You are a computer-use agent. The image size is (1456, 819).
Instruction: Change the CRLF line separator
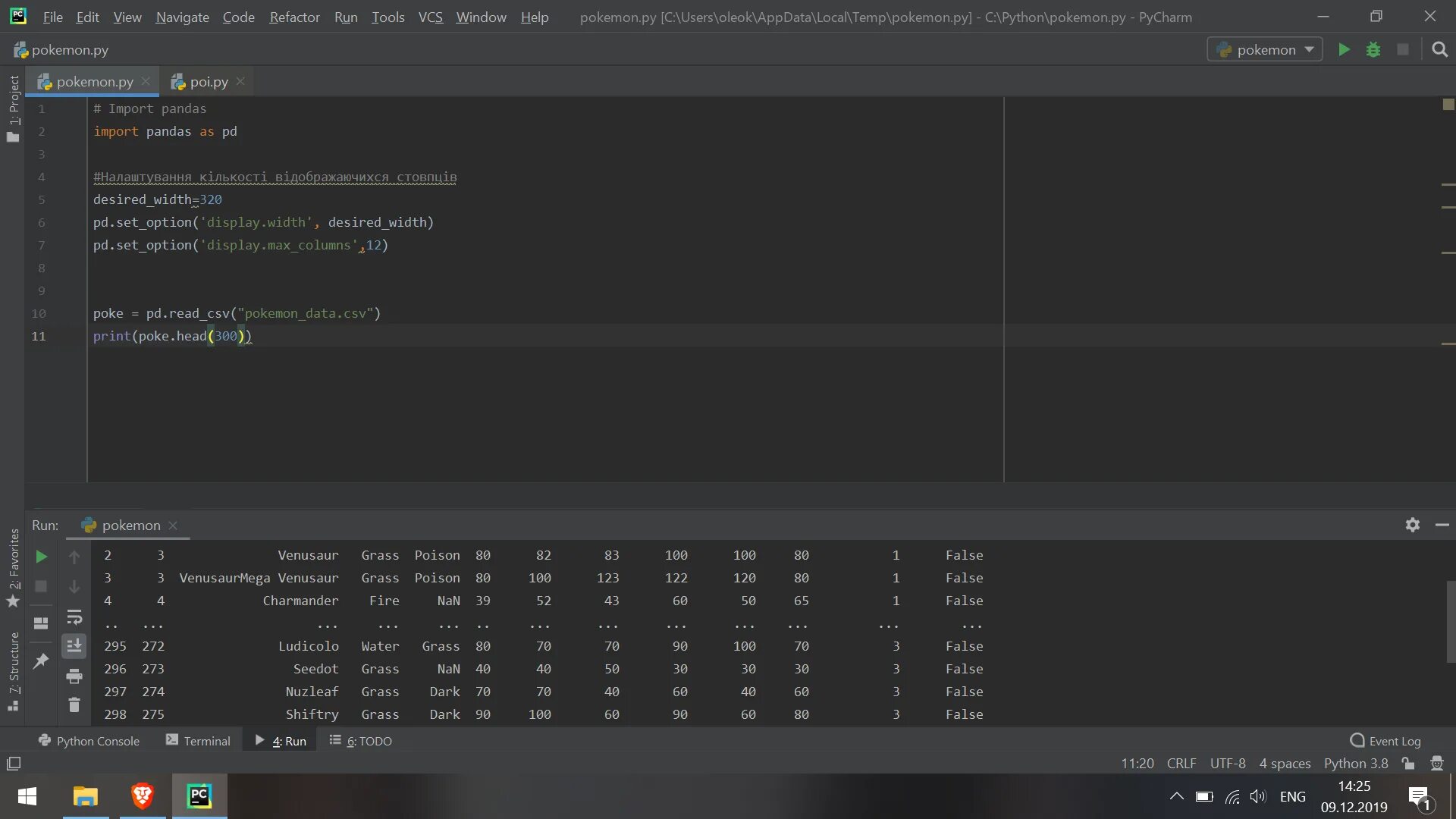tap(1181, 764)
